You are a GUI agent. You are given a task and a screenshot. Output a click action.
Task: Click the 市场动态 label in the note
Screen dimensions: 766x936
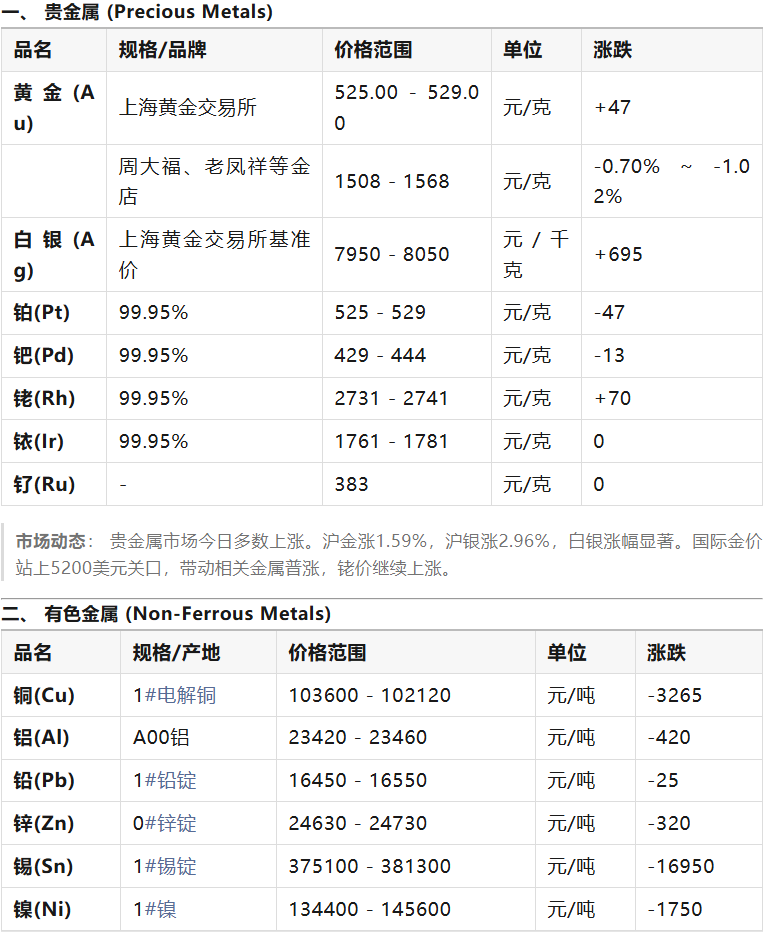pyautogui.click(x=49, y=542)
